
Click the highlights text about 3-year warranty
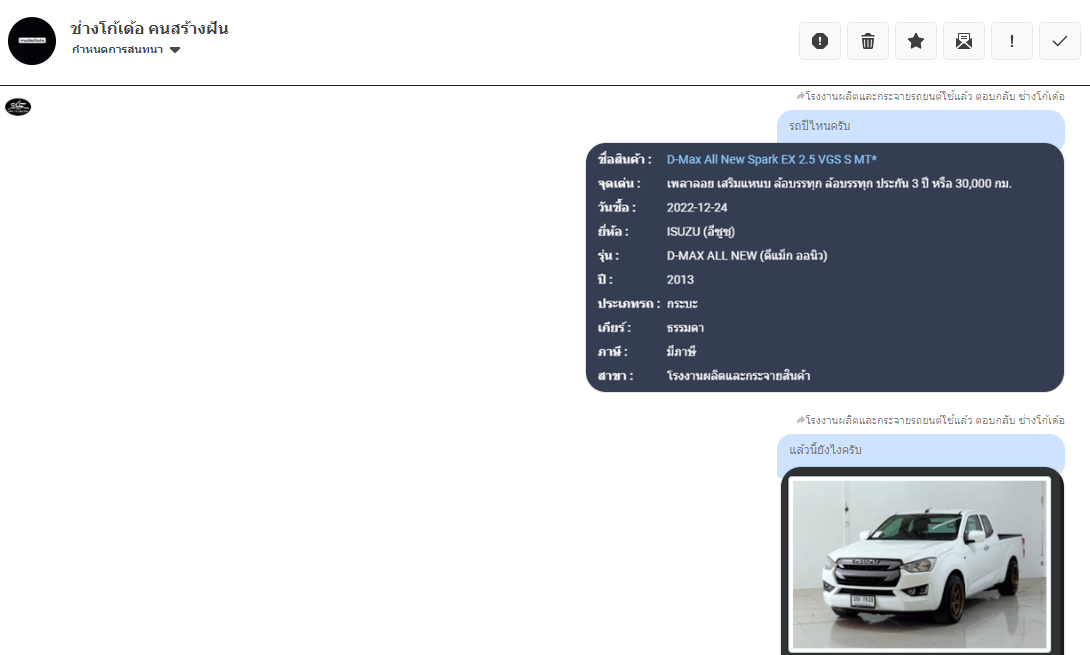tap(839, 184)
